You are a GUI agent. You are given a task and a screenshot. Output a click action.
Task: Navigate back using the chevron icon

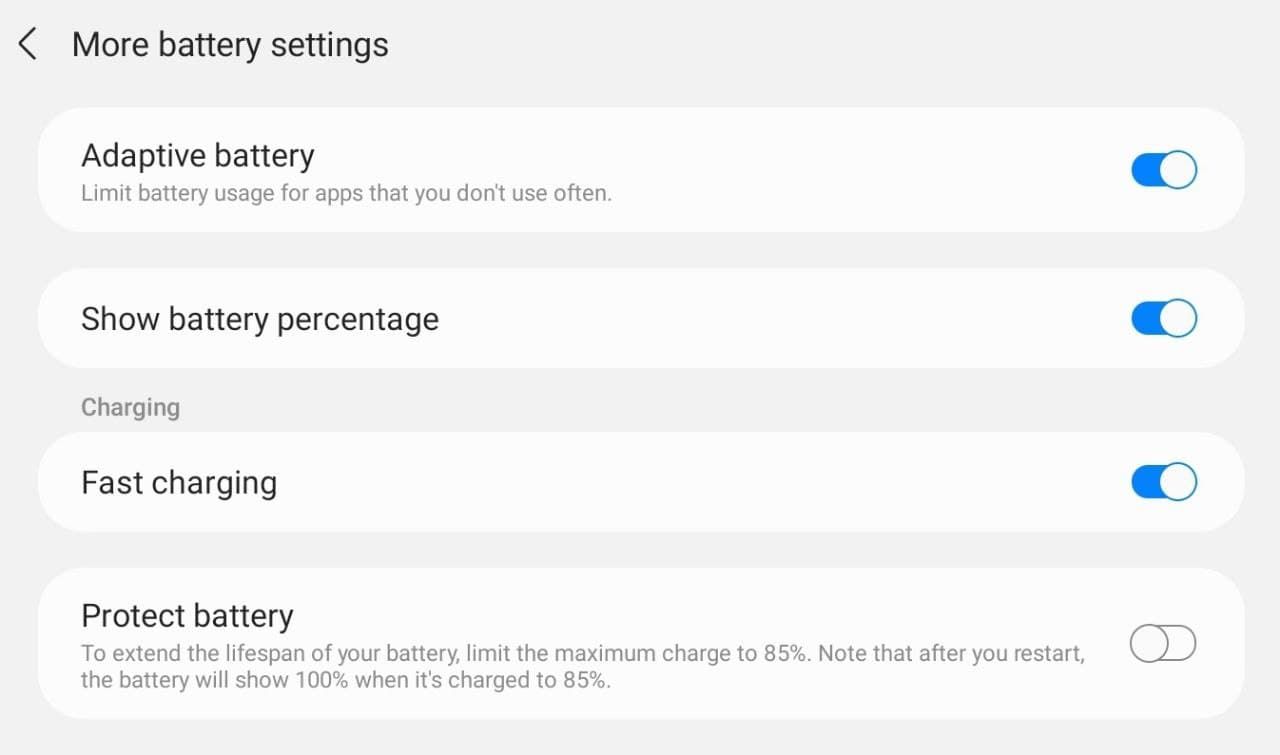coord(26,43)
